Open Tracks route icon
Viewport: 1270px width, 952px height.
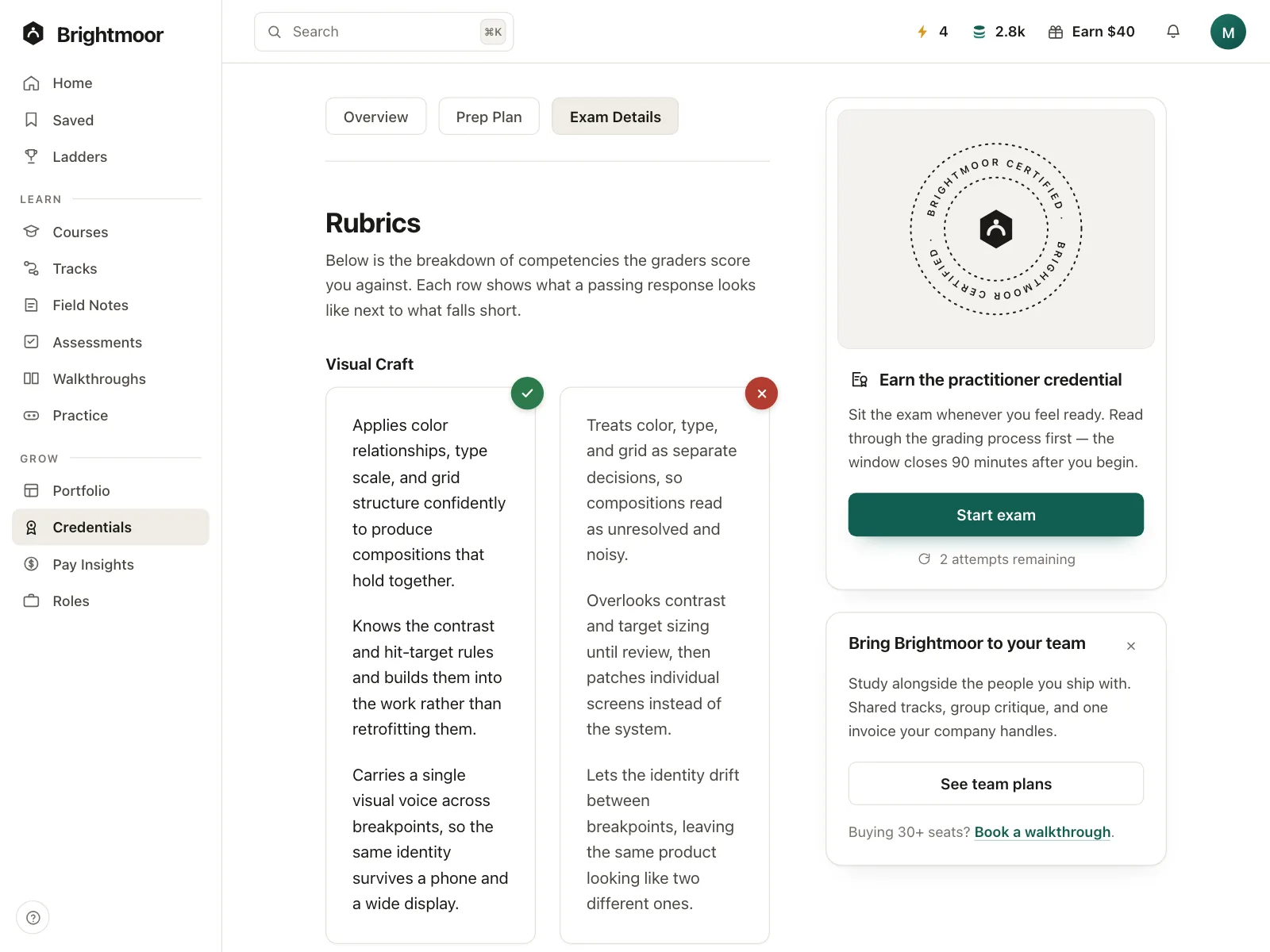pyautogui.click(x=32, y=268)
